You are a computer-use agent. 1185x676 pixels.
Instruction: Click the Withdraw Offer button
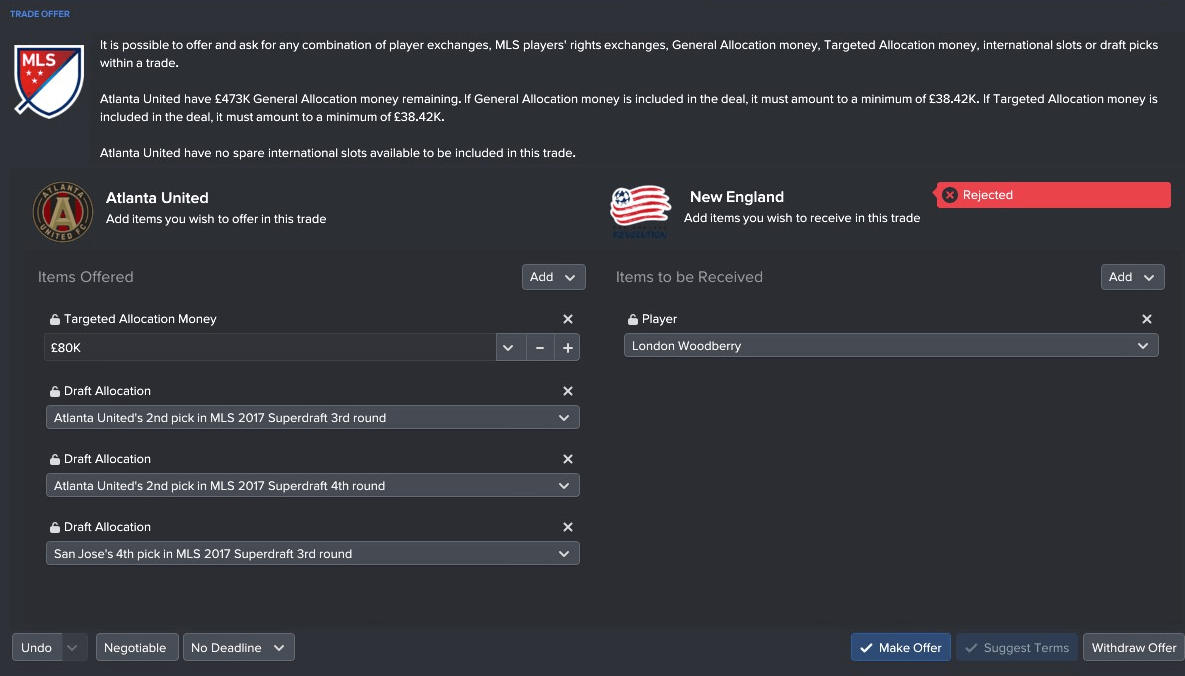tap(1134, 647)
